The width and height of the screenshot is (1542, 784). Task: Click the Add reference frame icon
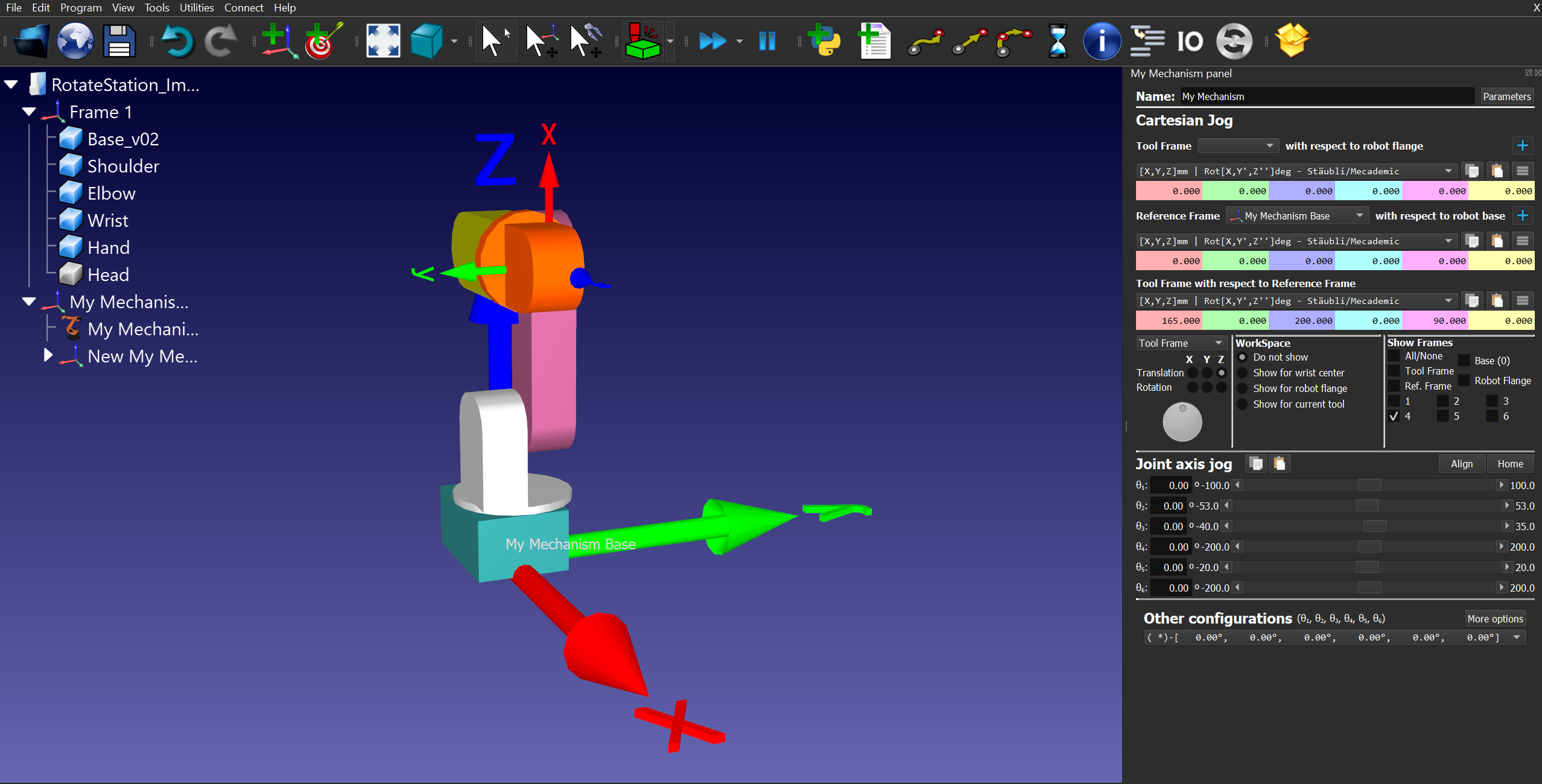click(x=279, y=41)
